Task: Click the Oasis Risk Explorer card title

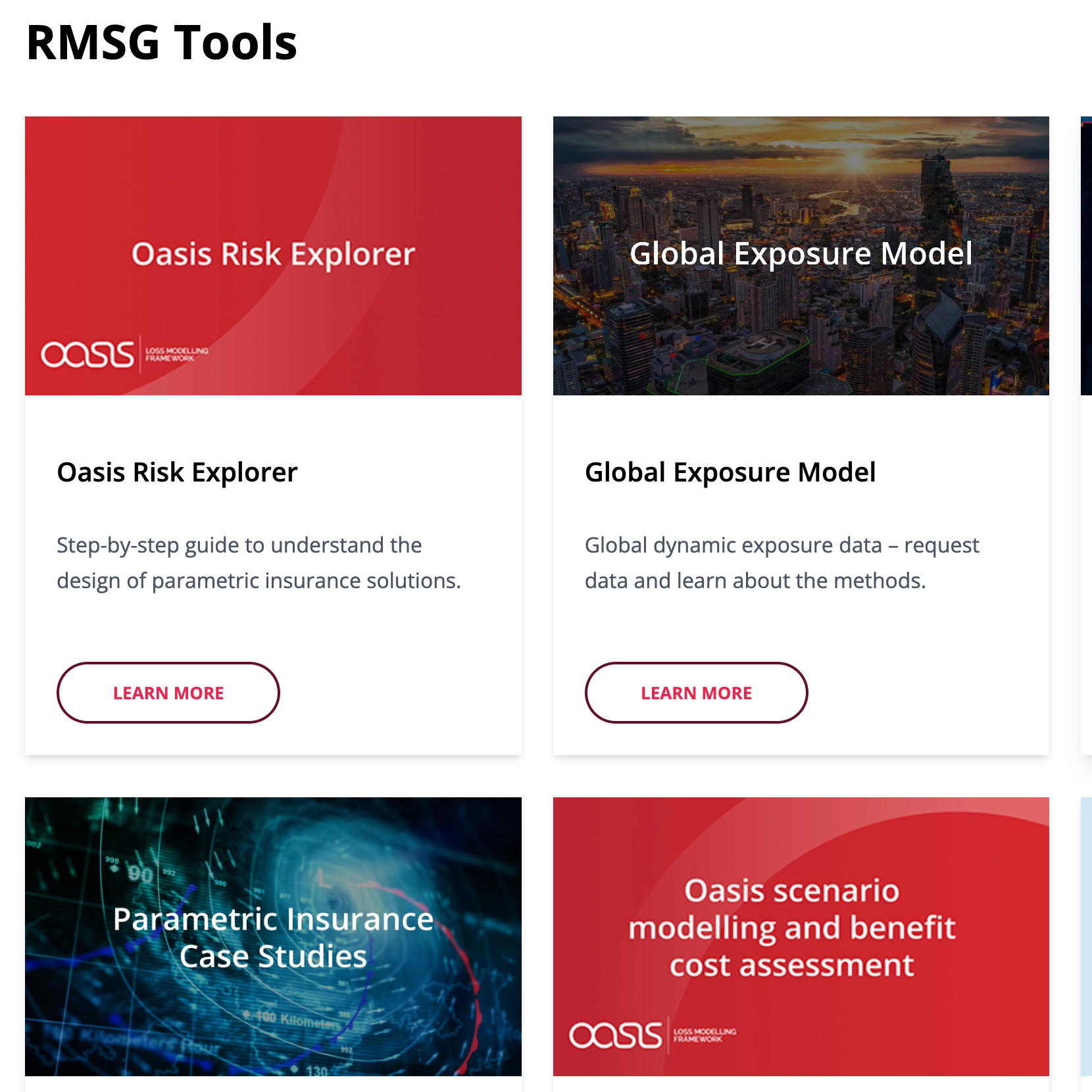Action: (x=178, y=472)
